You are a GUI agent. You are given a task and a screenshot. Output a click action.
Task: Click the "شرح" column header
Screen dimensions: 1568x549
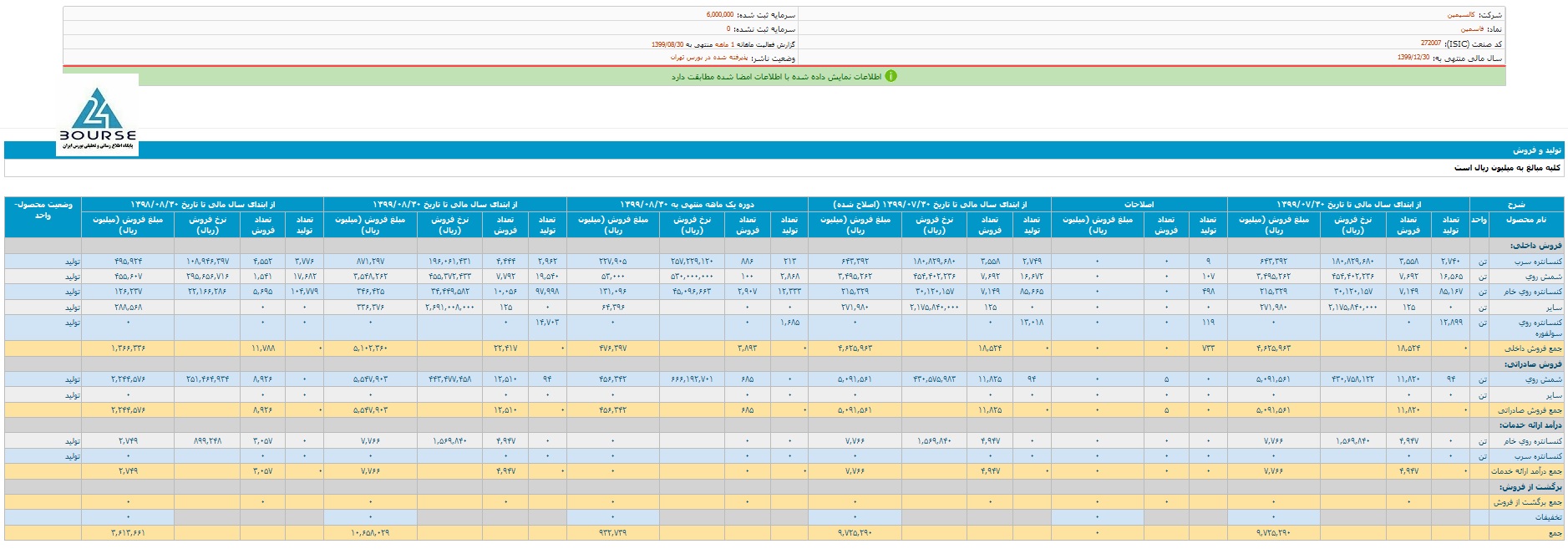[x=1515, y=204]
